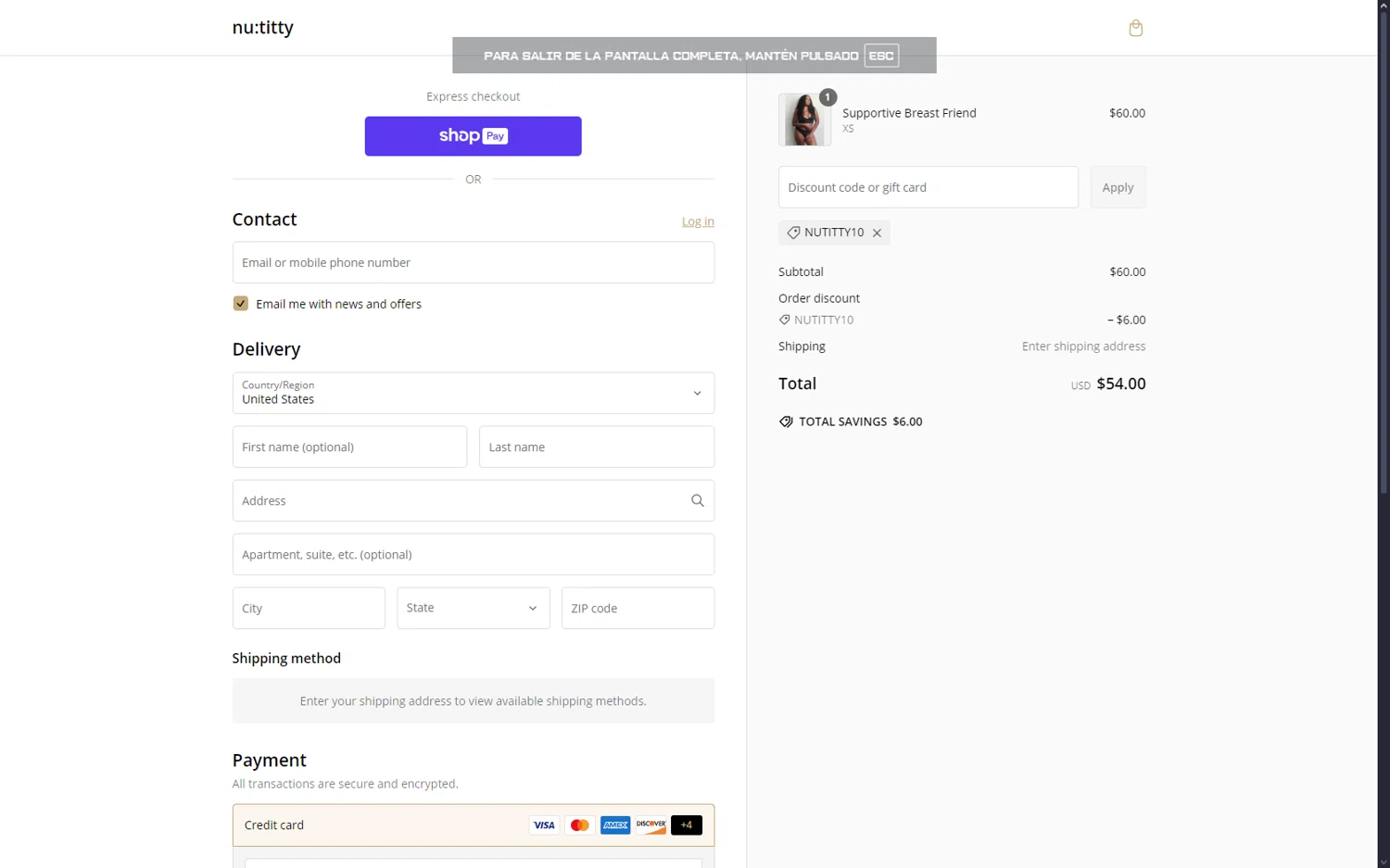Click the City field
Viewport: 1390px width, 868px height.
[309, 608]
